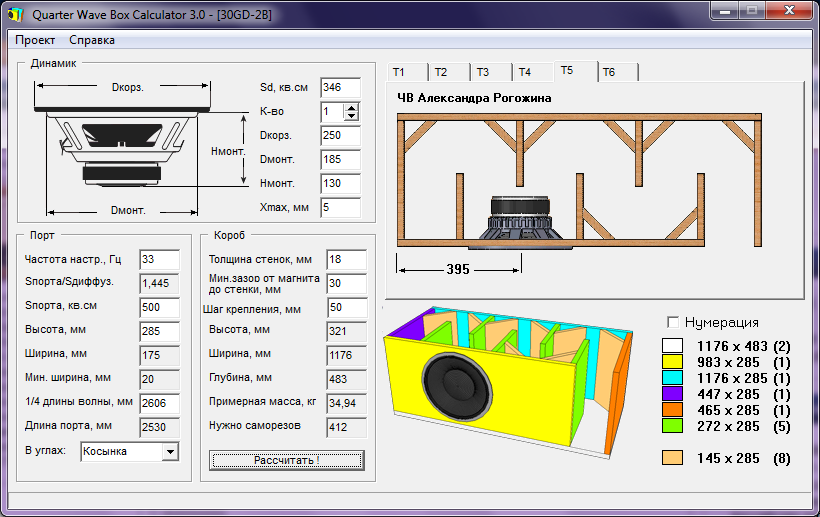Image resolution: width=820 pixels, height=517 pixels.
Task: Switch to the T4 tab
Action: [x=533, y=72]
